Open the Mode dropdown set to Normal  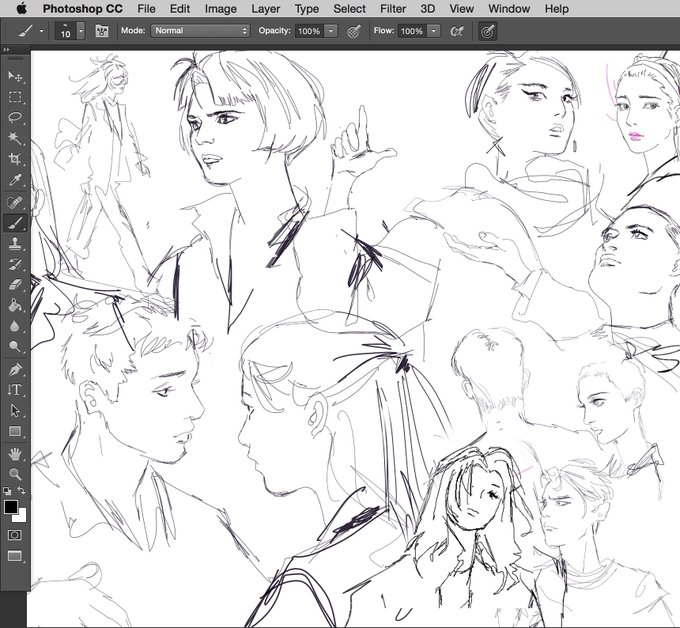[x=200, y=31]
